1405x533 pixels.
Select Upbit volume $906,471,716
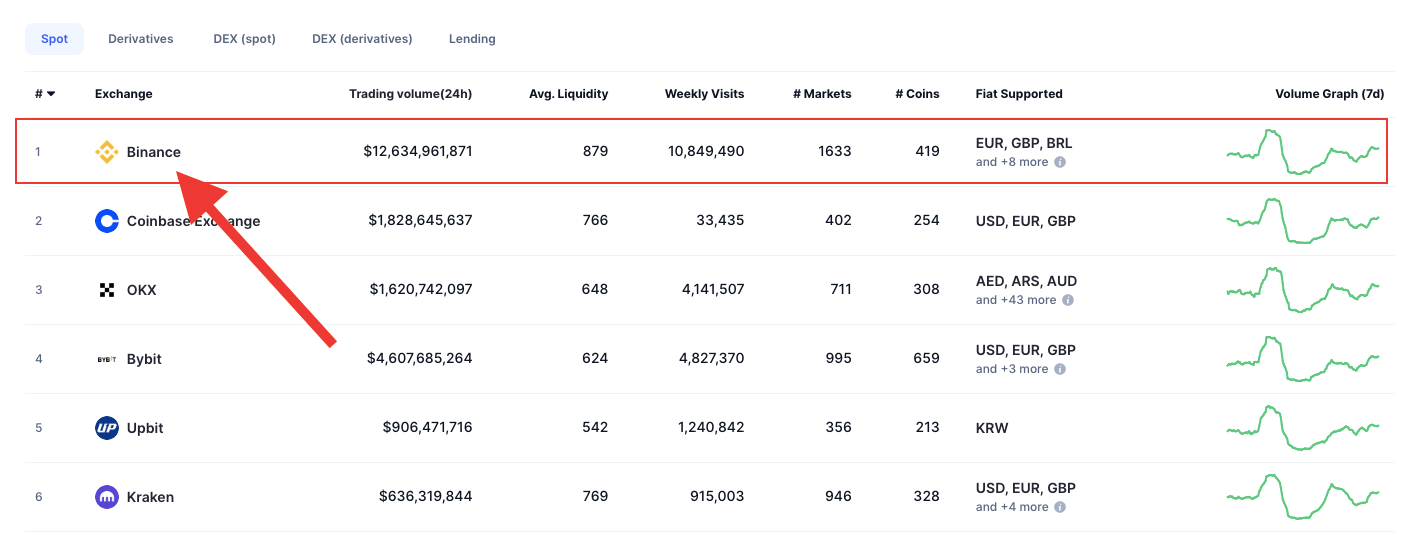click(427, 428)
